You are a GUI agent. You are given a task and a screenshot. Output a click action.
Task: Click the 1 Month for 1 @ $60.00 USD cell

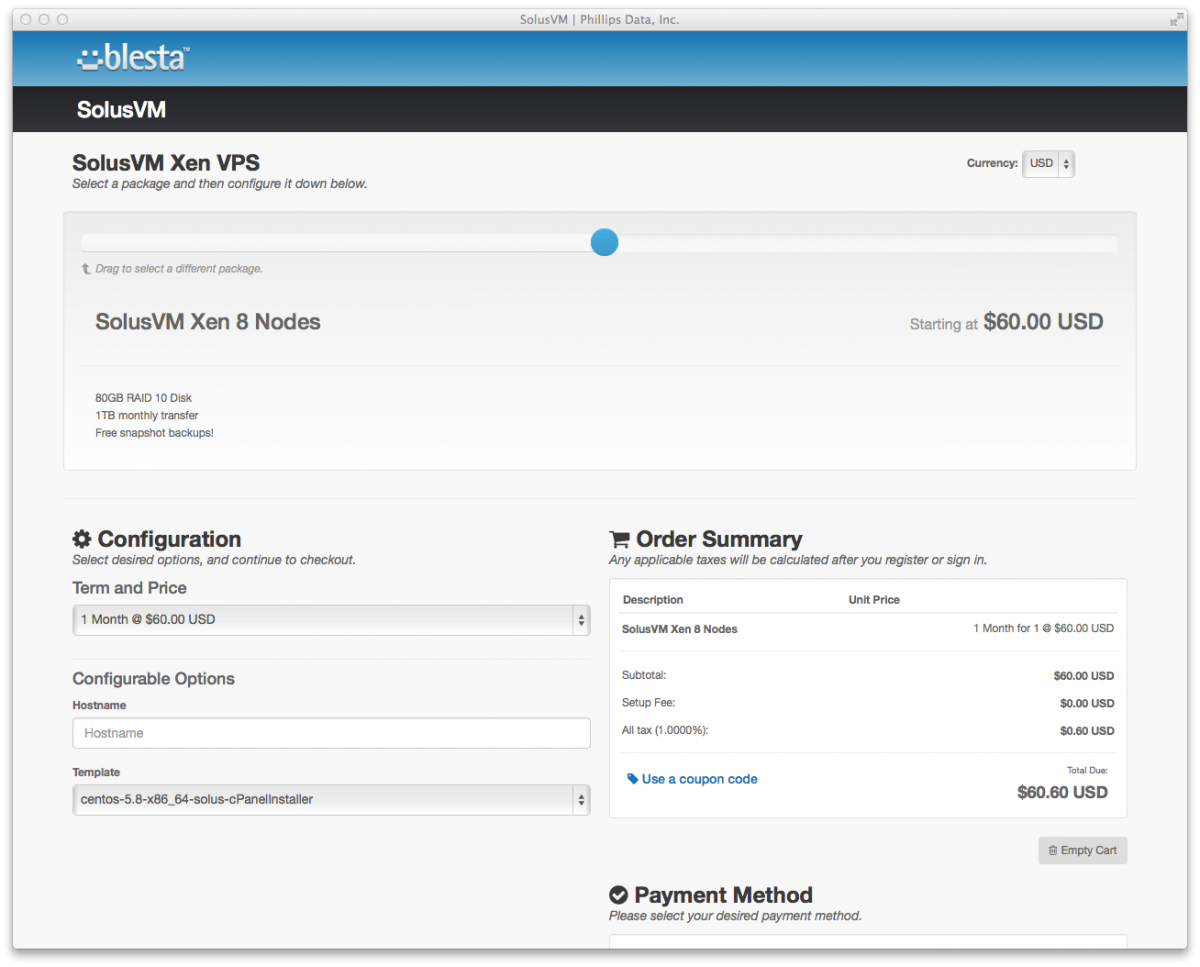click(1043, 628)
